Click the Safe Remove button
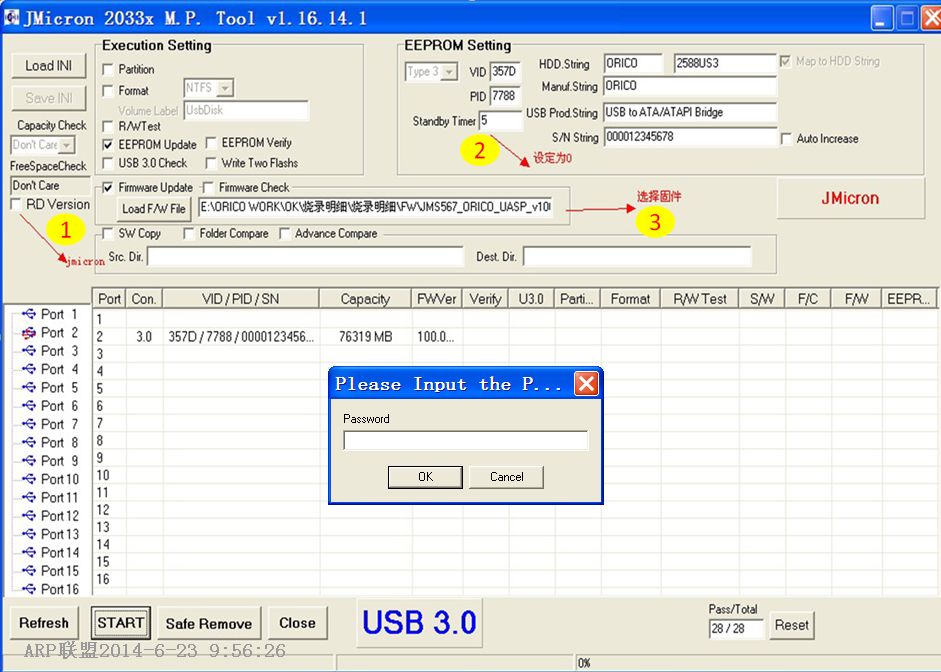The image size is (941, 672). tap(209, 623)
